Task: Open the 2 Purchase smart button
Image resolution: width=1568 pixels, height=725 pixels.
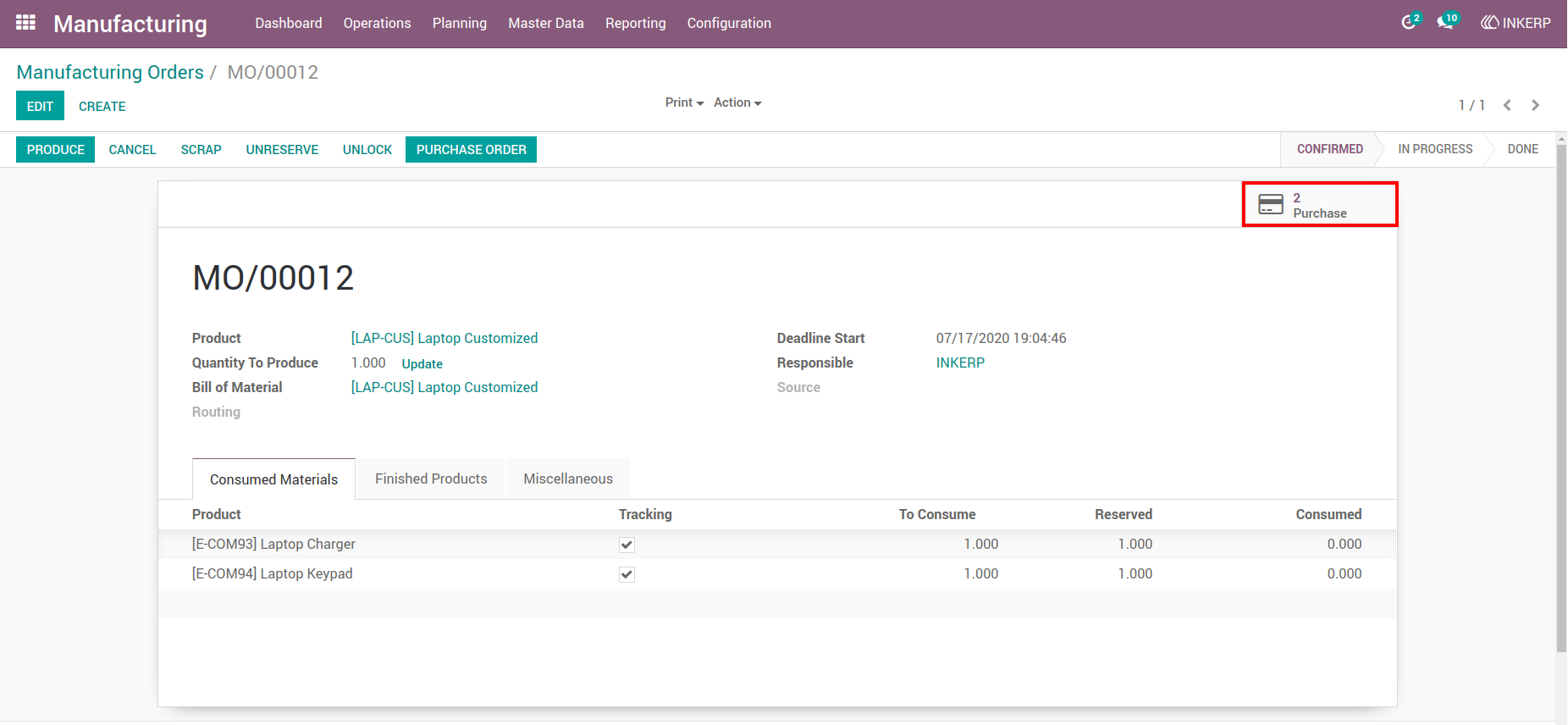Action: [x=1319, y=204]
